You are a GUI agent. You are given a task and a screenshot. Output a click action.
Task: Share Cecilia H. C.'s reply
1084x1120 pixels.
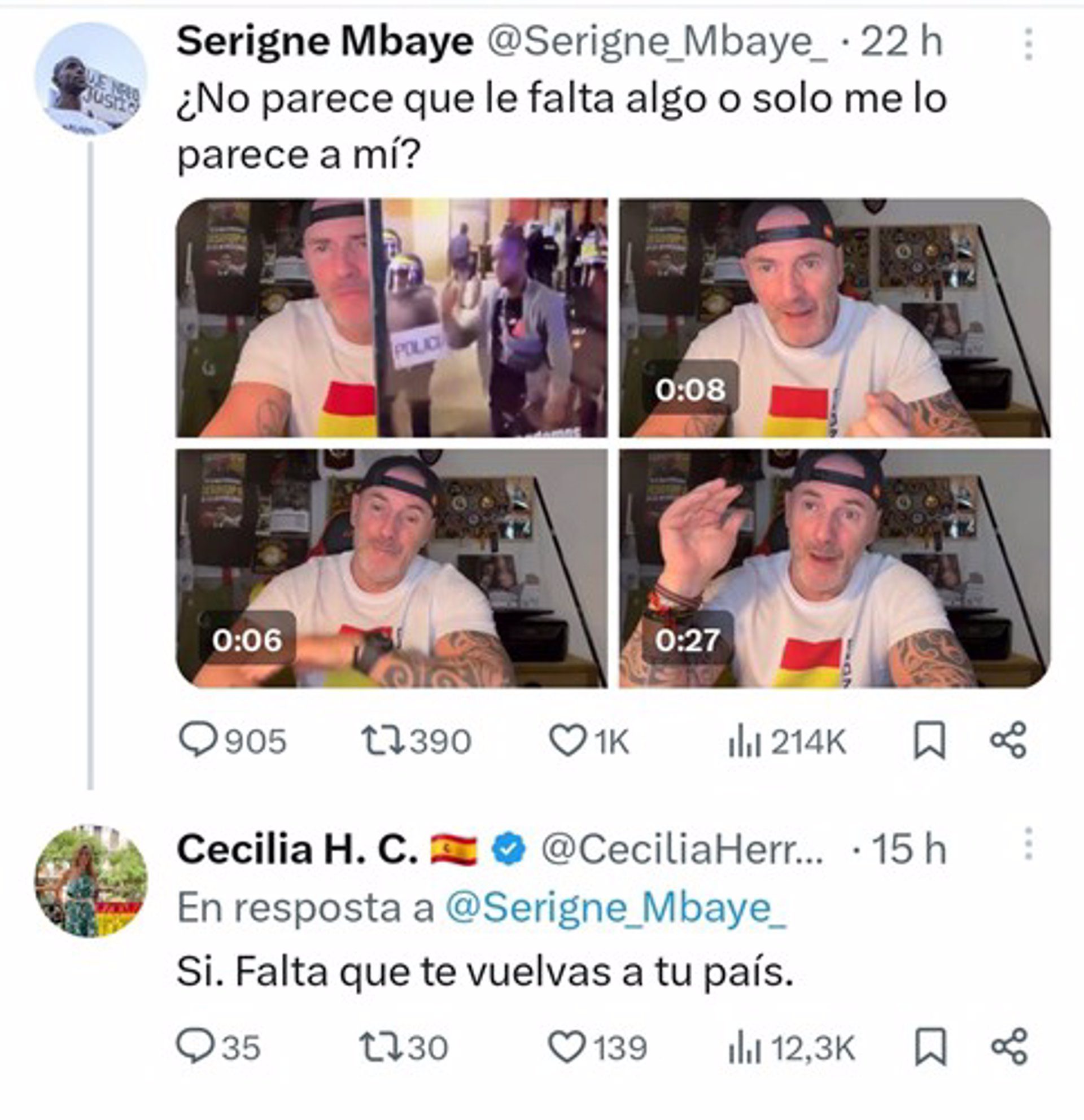[x=1009, y=1047]
